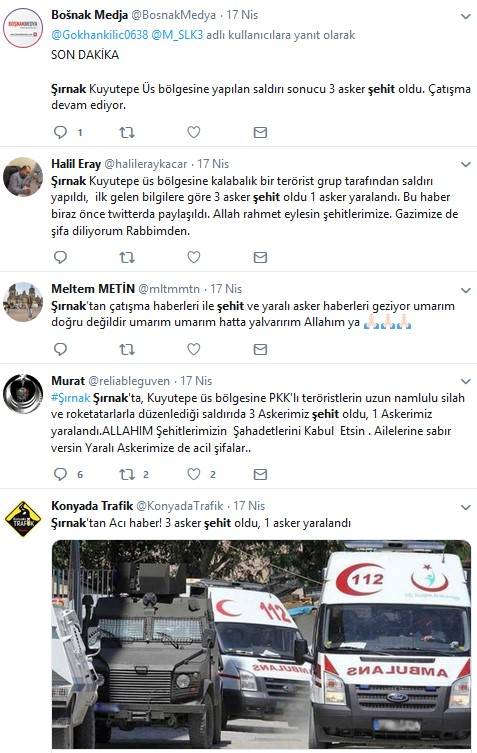Retweet the Bošnak Medja tweet
Screen dimensions: 477x753
pyautogui.click(x=127, y=132)
